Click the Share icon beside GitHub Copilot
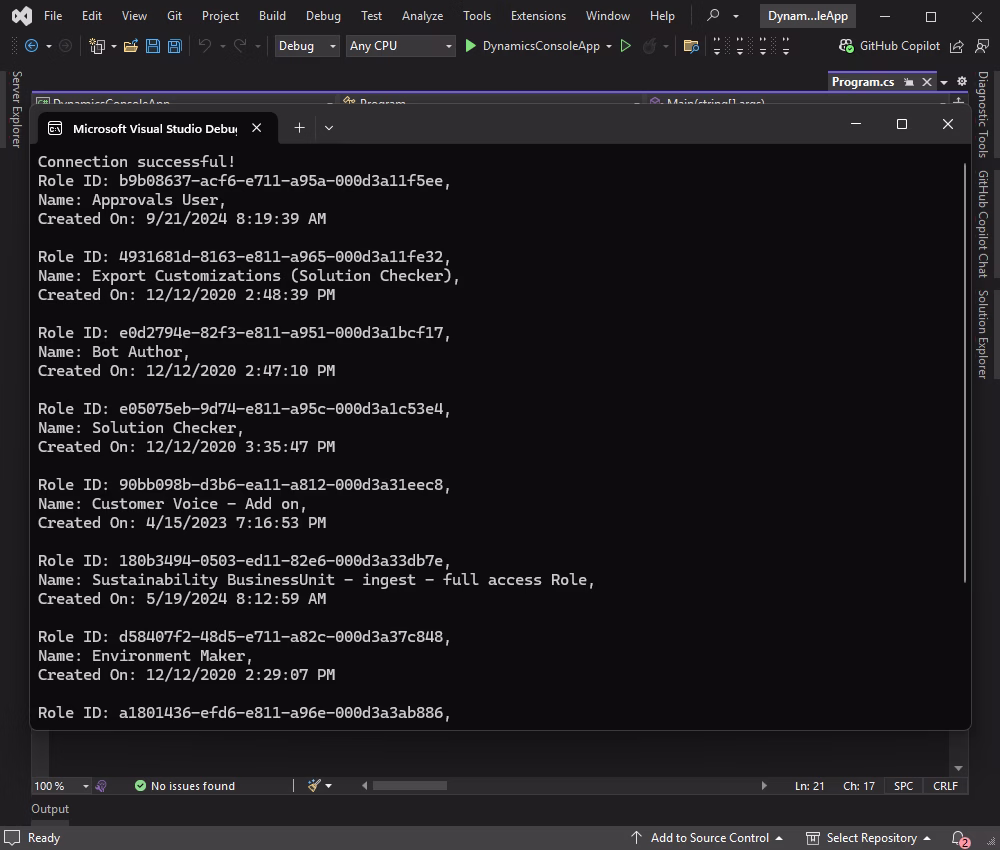 [x=957, y=46]
